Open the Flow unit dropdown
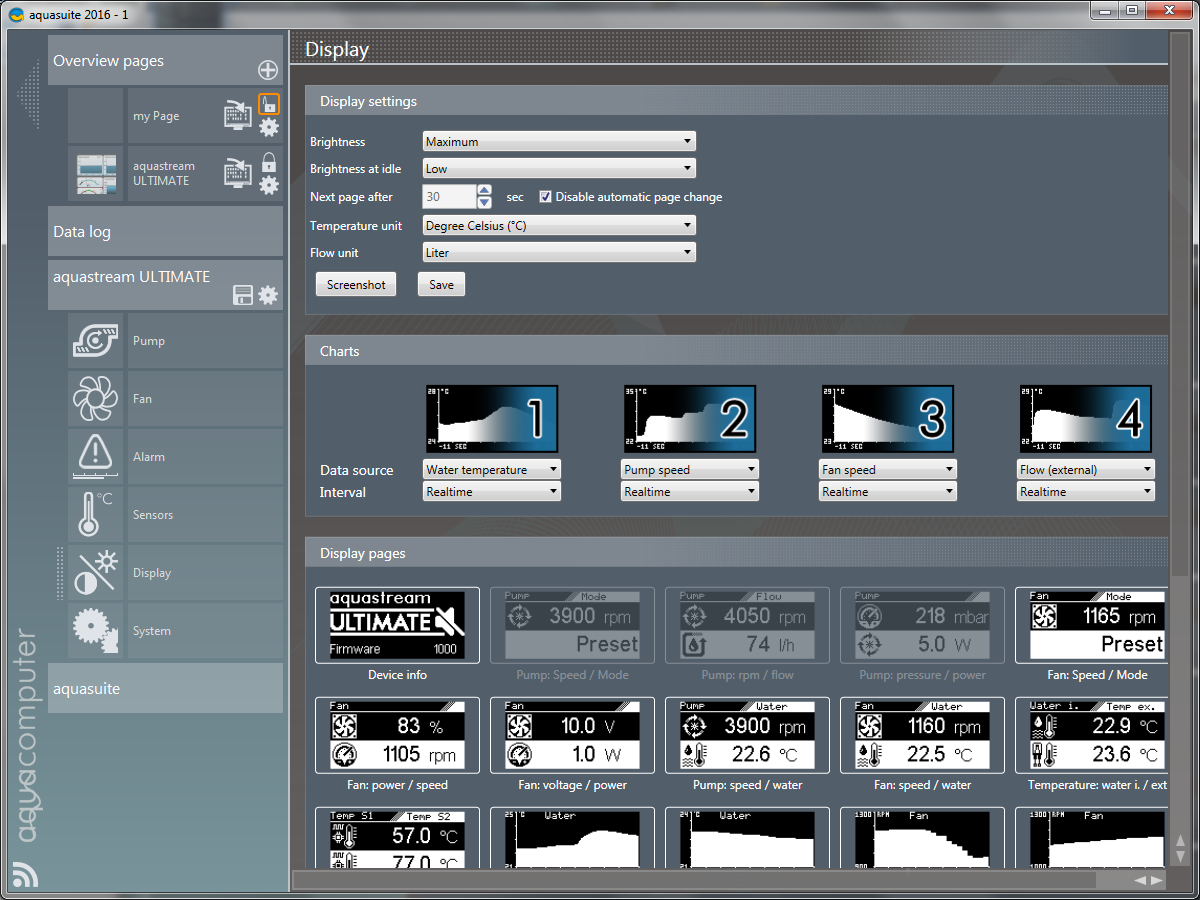1200x900 pixels. coord(559,253)
